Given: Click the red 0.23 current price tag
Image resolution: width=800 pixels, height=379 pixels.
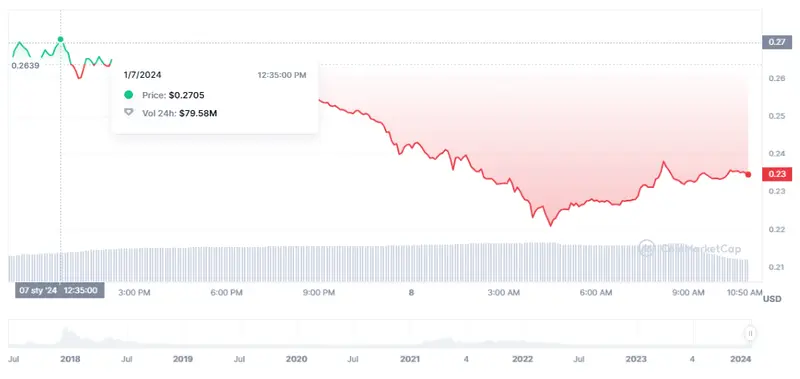Looking at the screenshot, I should click(777, 174).
